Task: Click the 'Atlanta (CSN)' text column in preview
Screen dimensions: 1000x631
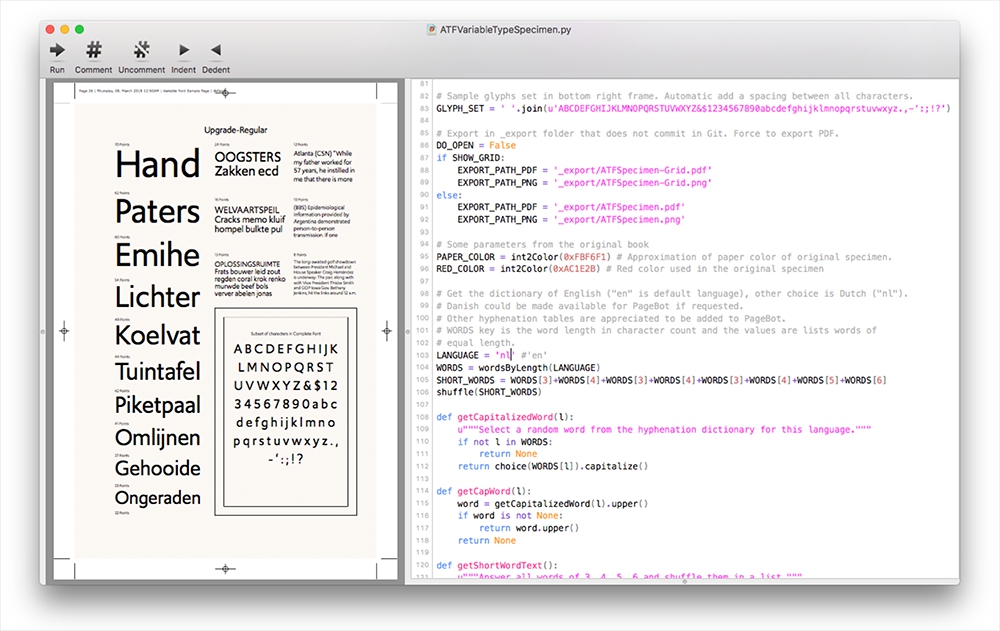Action: [323, 167]
